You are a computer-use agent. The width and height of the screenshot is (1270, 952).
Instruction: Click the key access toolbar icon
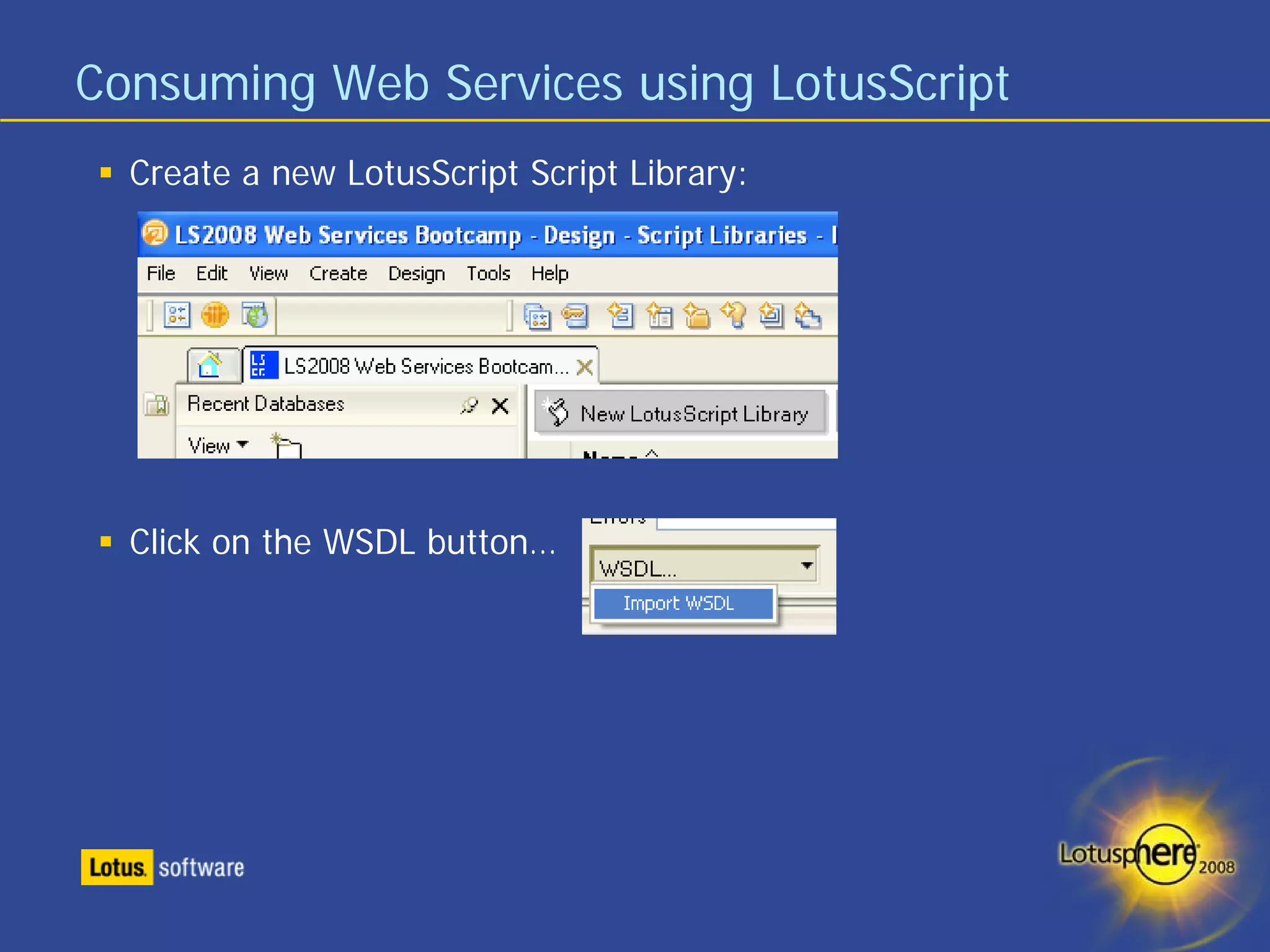(x=575, y=316)
